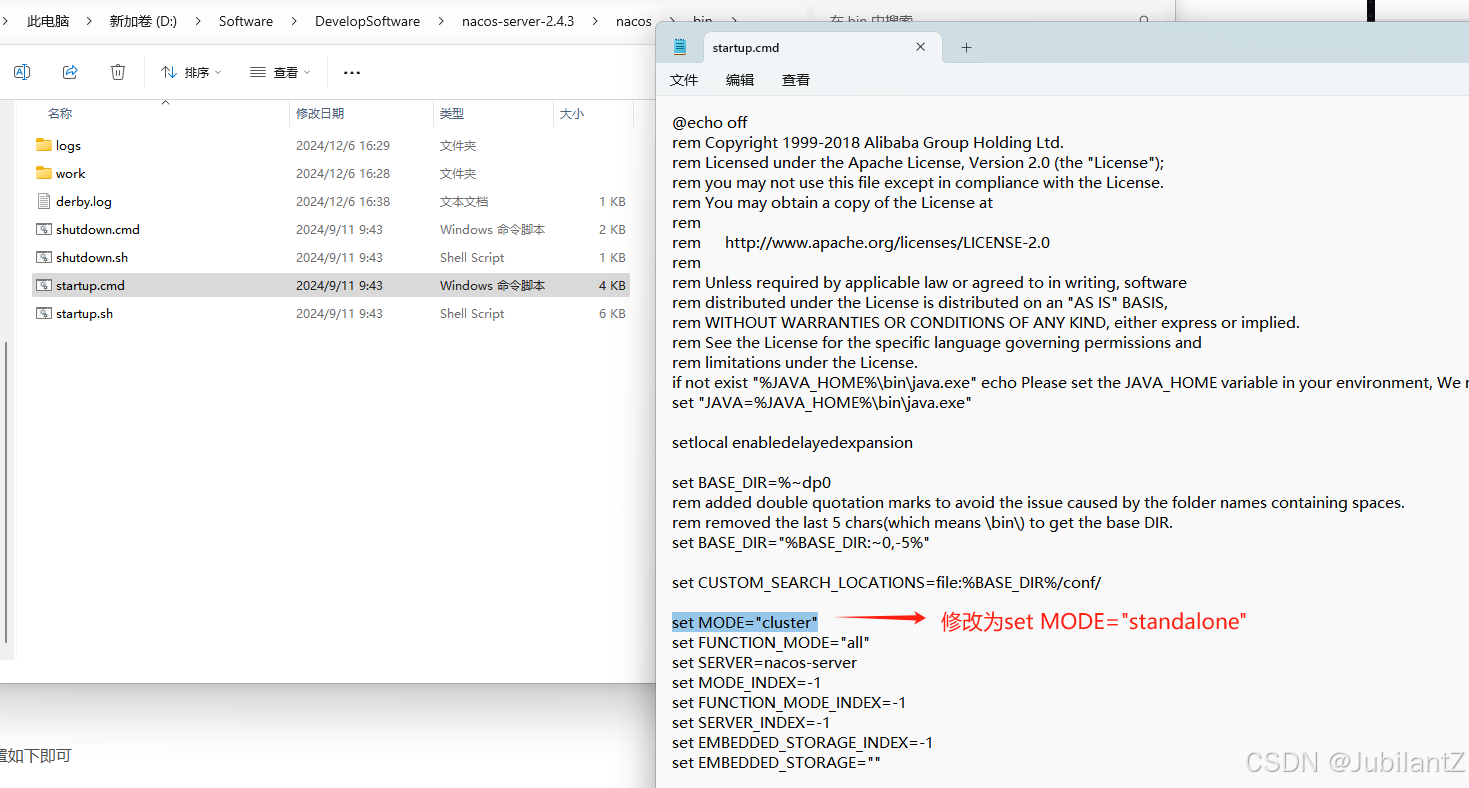Select the derby.log file icon

tap(43, 201)
